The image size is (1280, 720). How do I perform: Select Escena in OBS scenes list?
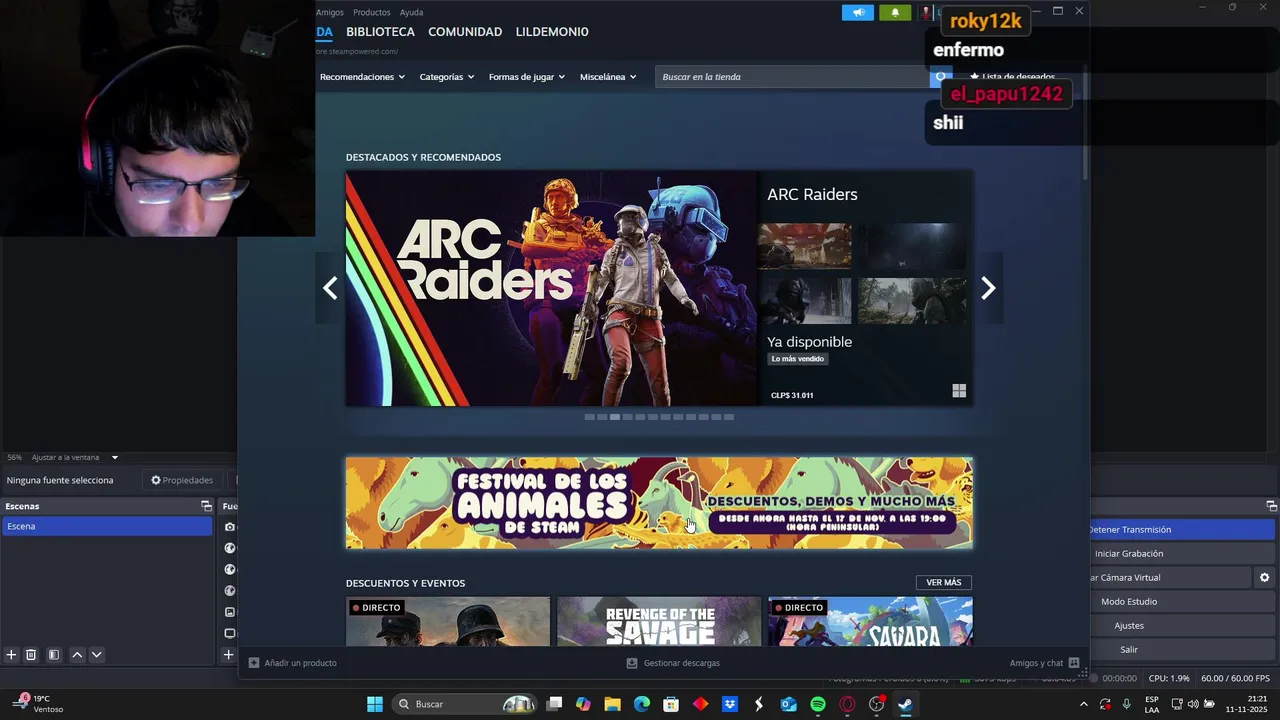(107, 526)
